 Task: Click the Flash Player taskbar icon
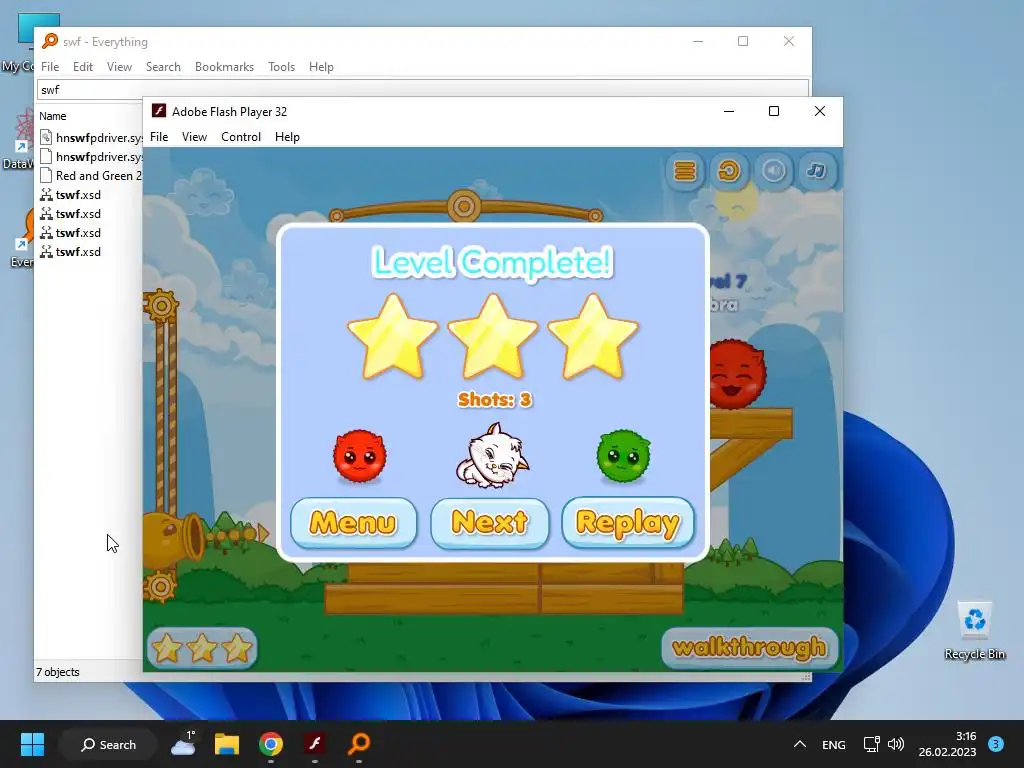315,744
